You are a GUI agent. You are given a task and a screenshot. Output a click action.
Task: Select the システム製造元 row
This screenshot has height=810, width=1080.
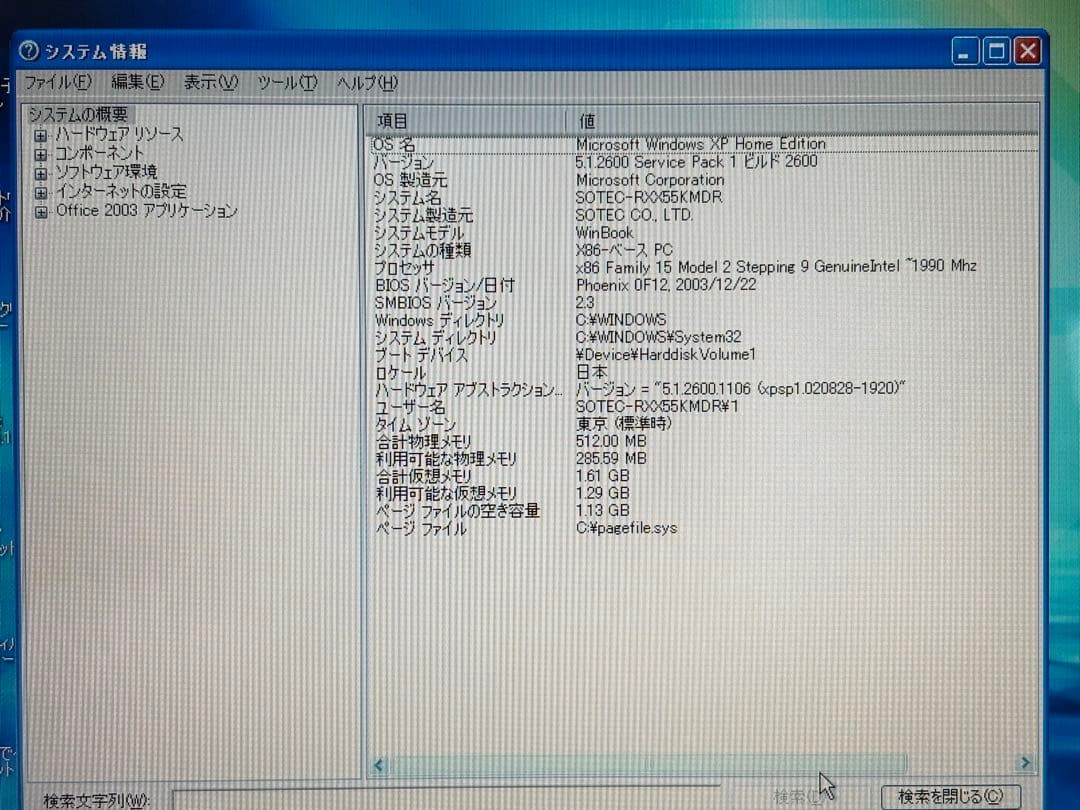(703, 215)
